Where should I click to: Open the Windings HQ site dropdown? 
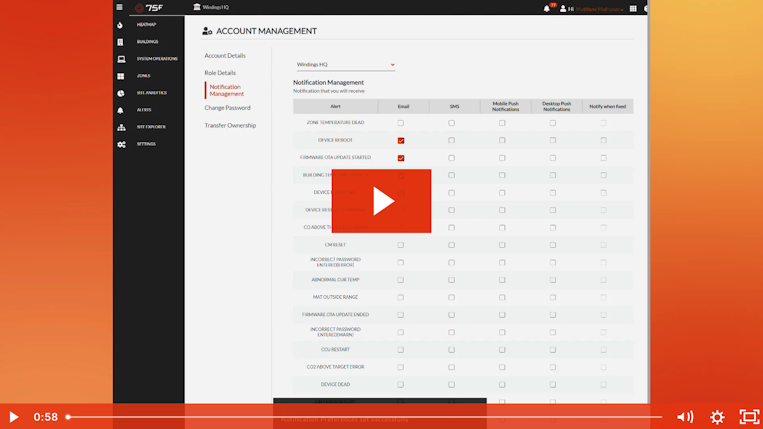click(345, 65)
